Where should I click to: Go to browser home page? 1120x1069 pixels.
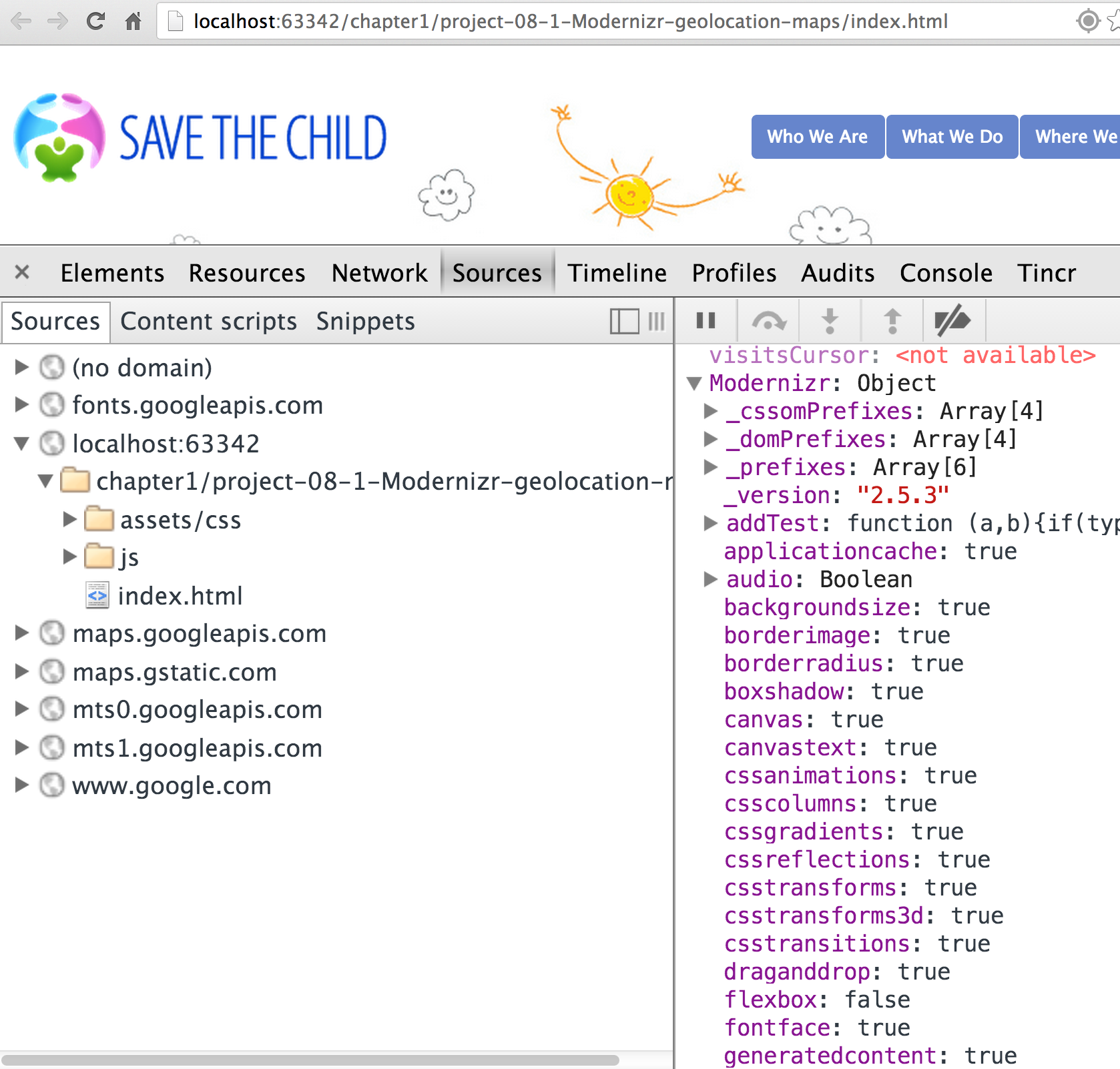(133, 21)
